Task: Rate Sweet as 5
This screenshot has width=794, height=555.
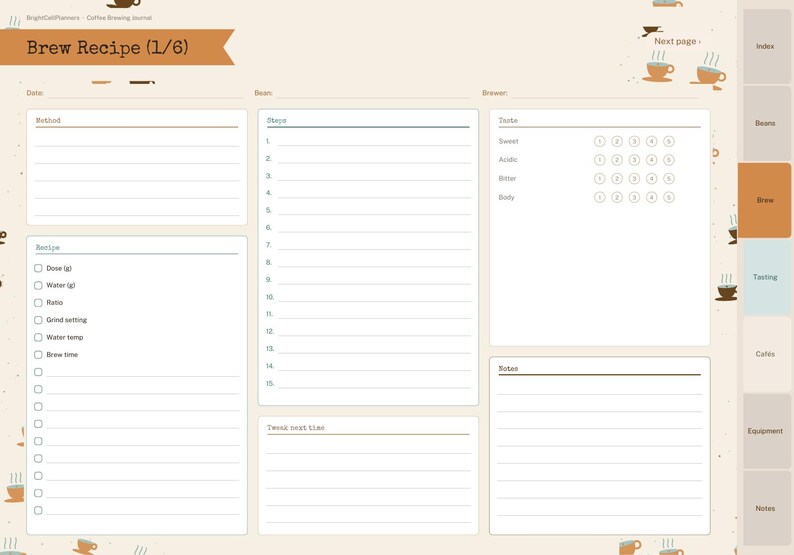Action: coord(668,141)
